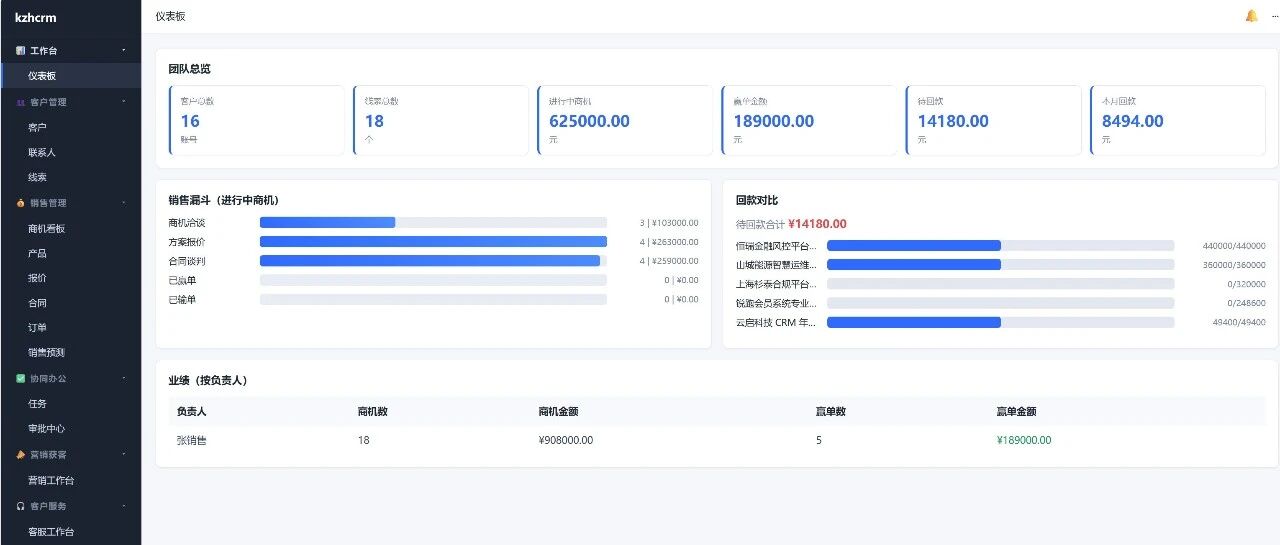Image resolution: width=1280 pixels, height=545 pixels.
Task: Click the 负责人 column header
Action: [x=191, y=411]
